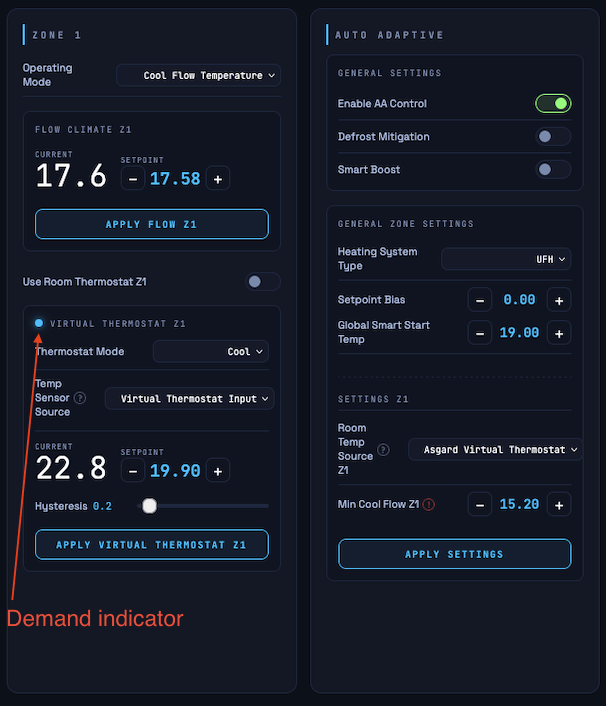Increase Virtual Thermostat setpoint 19.90 with plus
The width and height of the screenshot is (606, 706).
[218, 471]
